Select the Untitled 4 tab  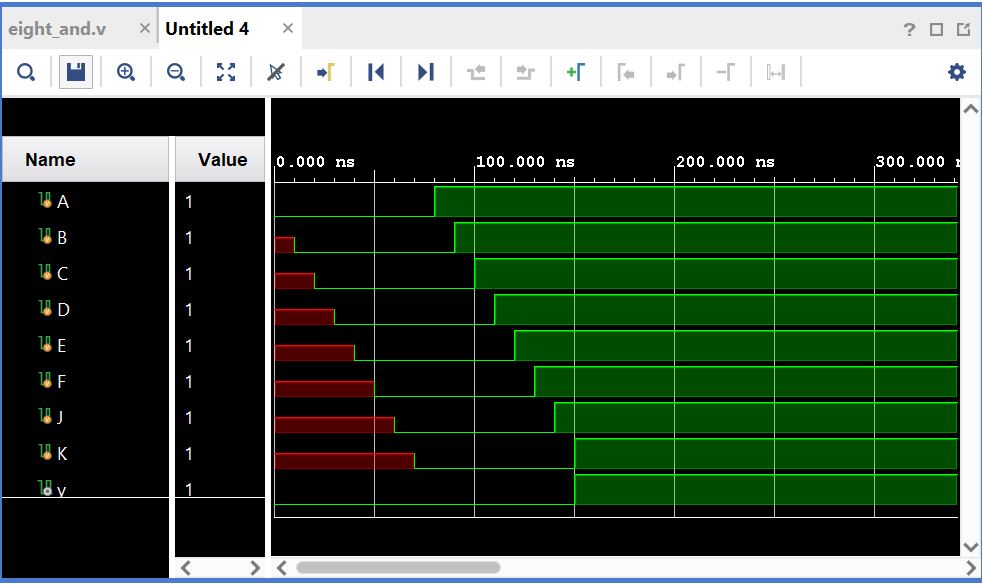point(207,29)
